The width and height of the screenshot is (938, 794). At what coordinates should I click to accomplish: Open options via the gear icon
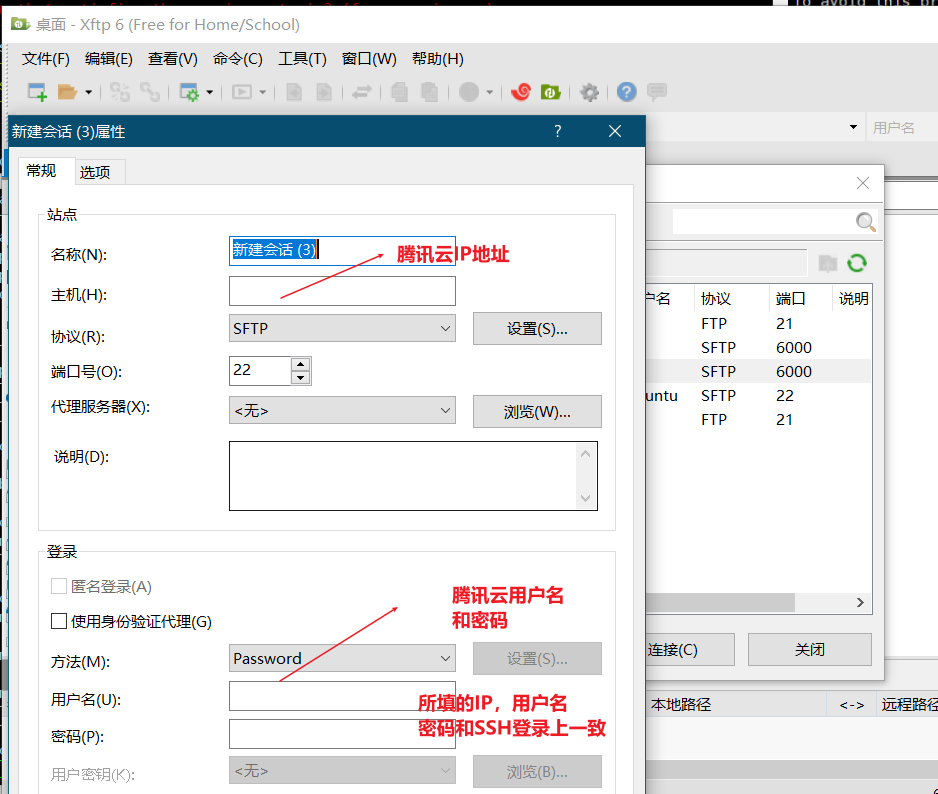[x=589, y=92]
